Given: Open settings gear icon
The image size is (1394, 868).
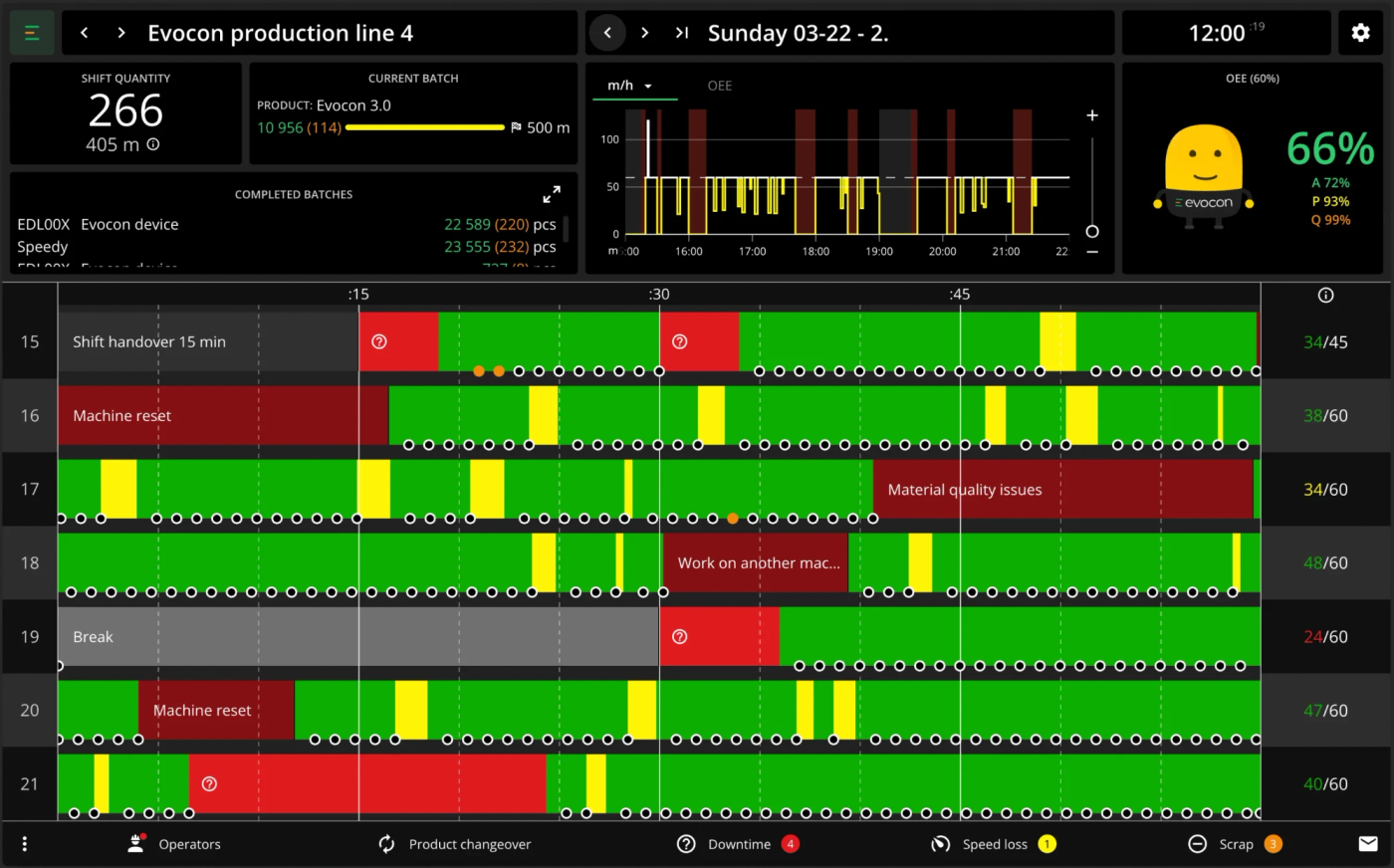Looking at the screenshot, I should pyautogui.click(x=1360, y=33).
